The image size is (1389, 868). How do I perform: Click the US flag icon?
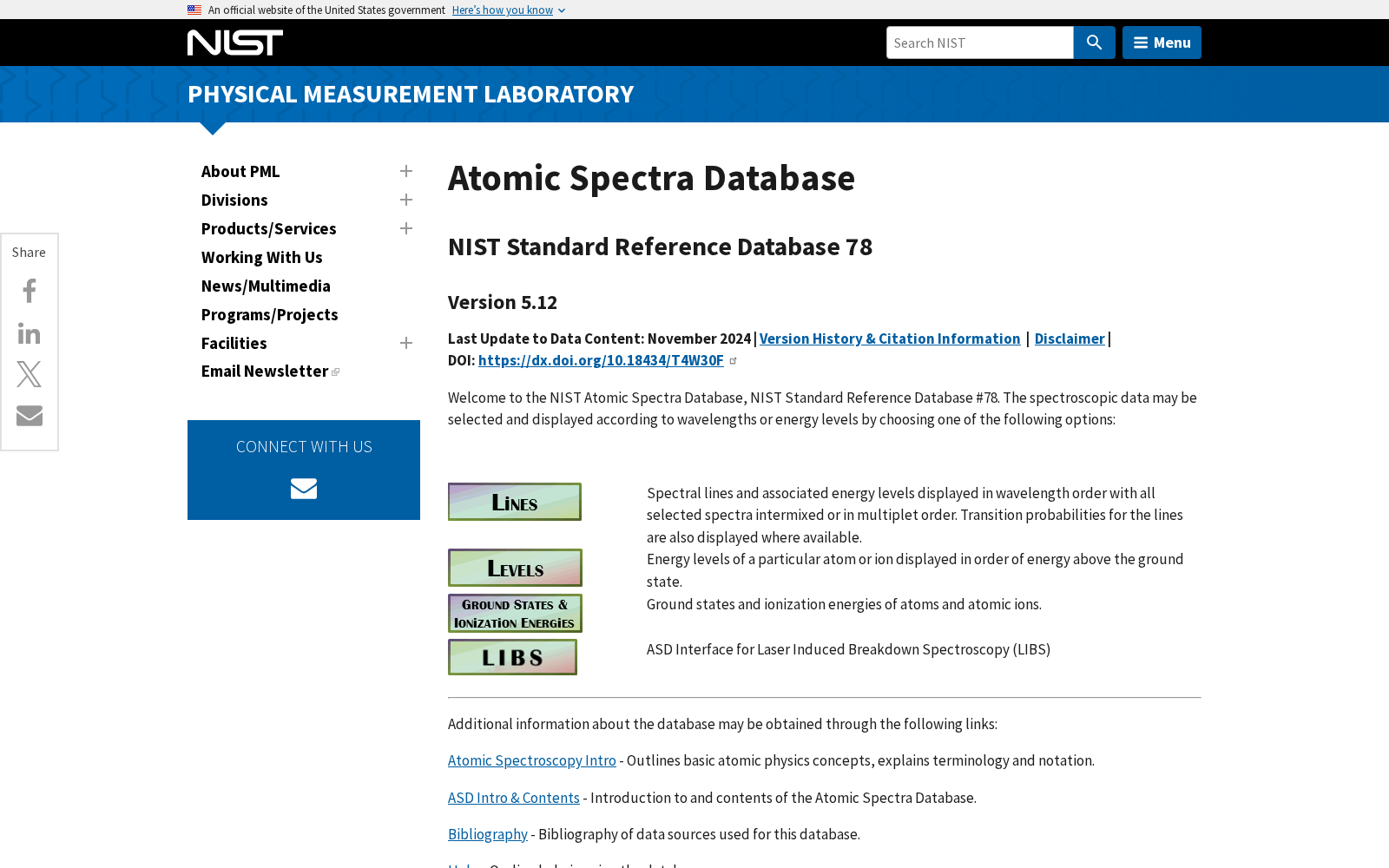point(194,10)
